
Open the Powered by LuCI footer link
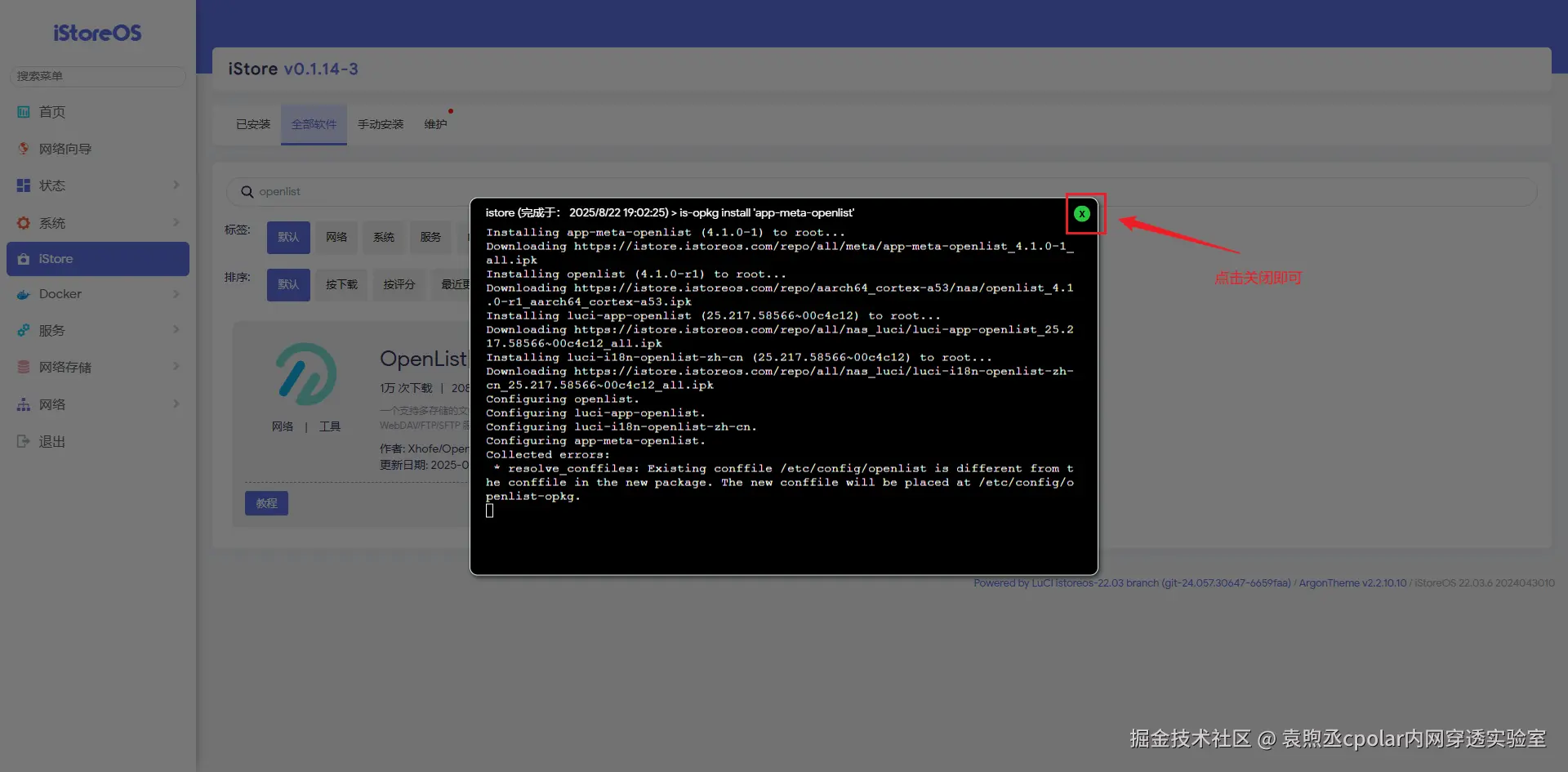pos(1132,583)
